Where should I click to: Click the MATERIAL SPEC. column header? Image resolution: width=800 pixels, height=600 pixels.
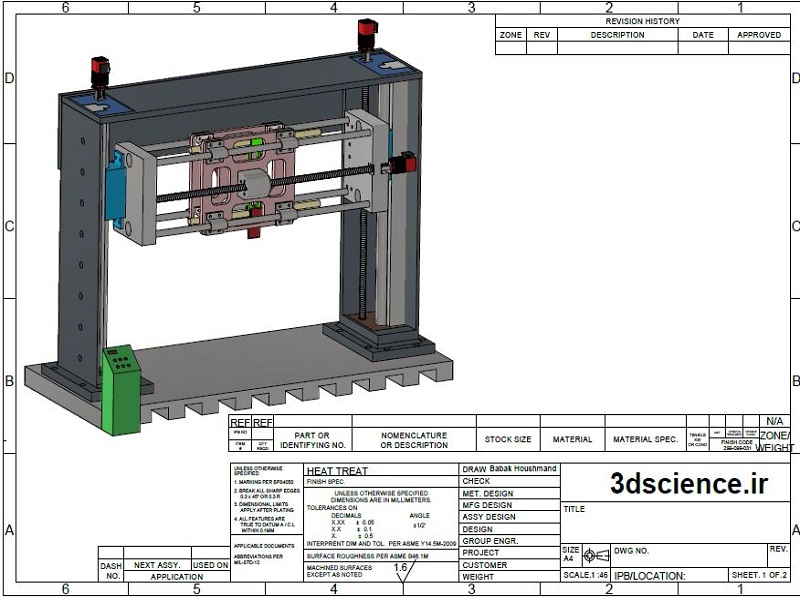coord(645,440)
